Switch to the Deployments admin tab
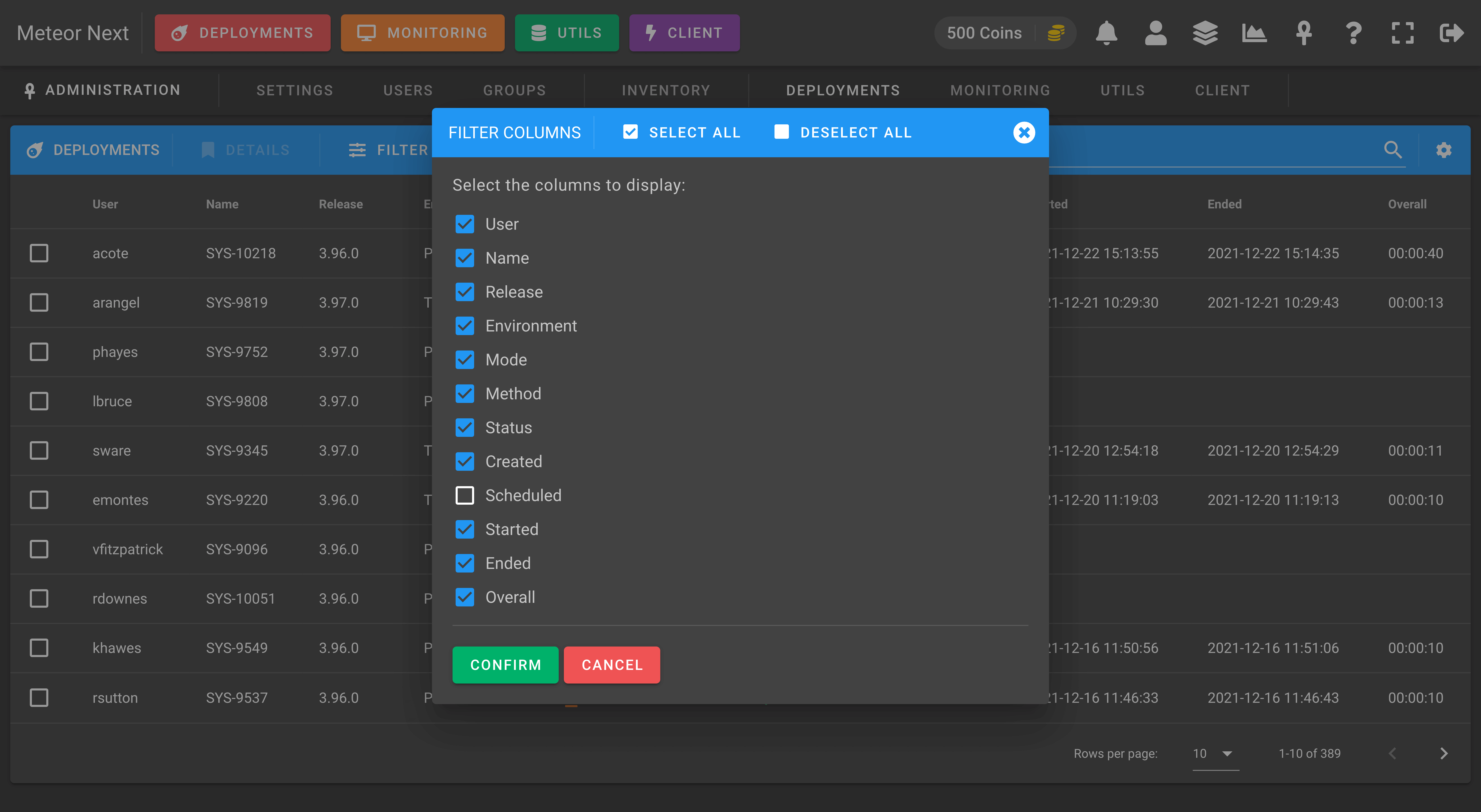This screenshot has width=1481, height=812. 843,90
